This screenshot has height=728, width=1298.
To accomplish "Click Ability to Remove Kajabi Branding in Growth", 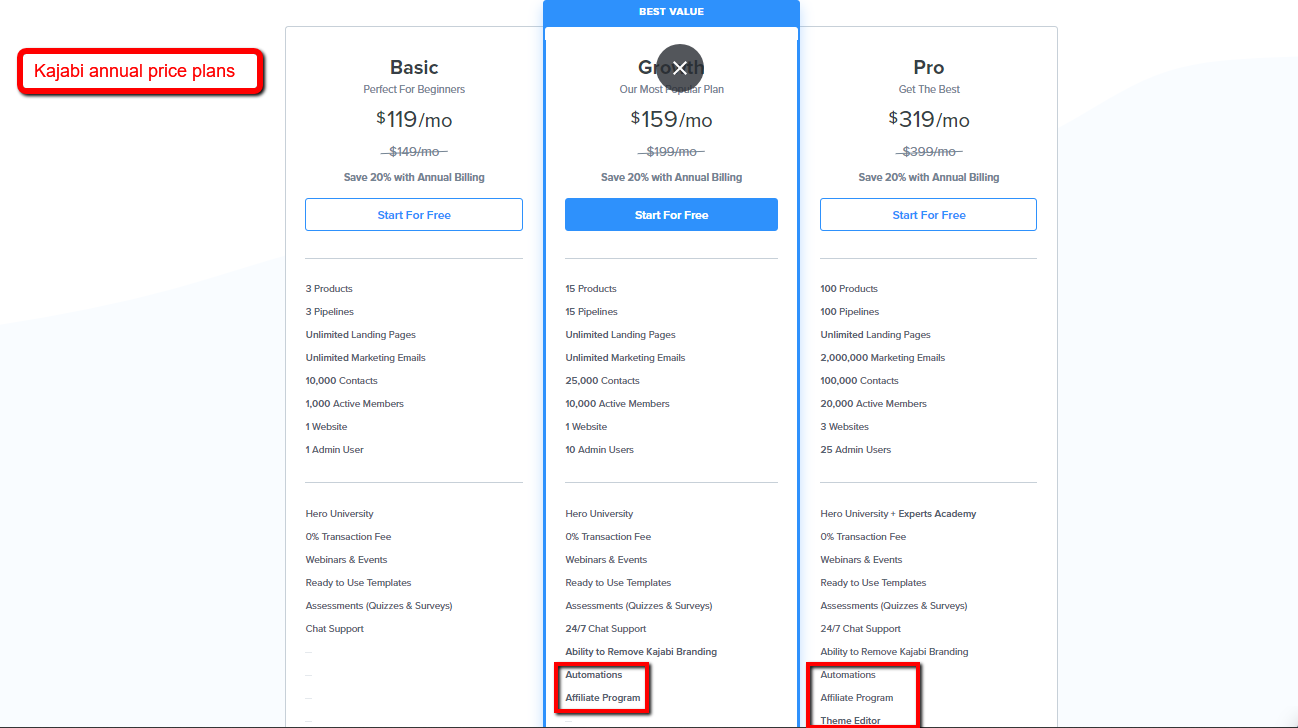I will coord(641,652).
